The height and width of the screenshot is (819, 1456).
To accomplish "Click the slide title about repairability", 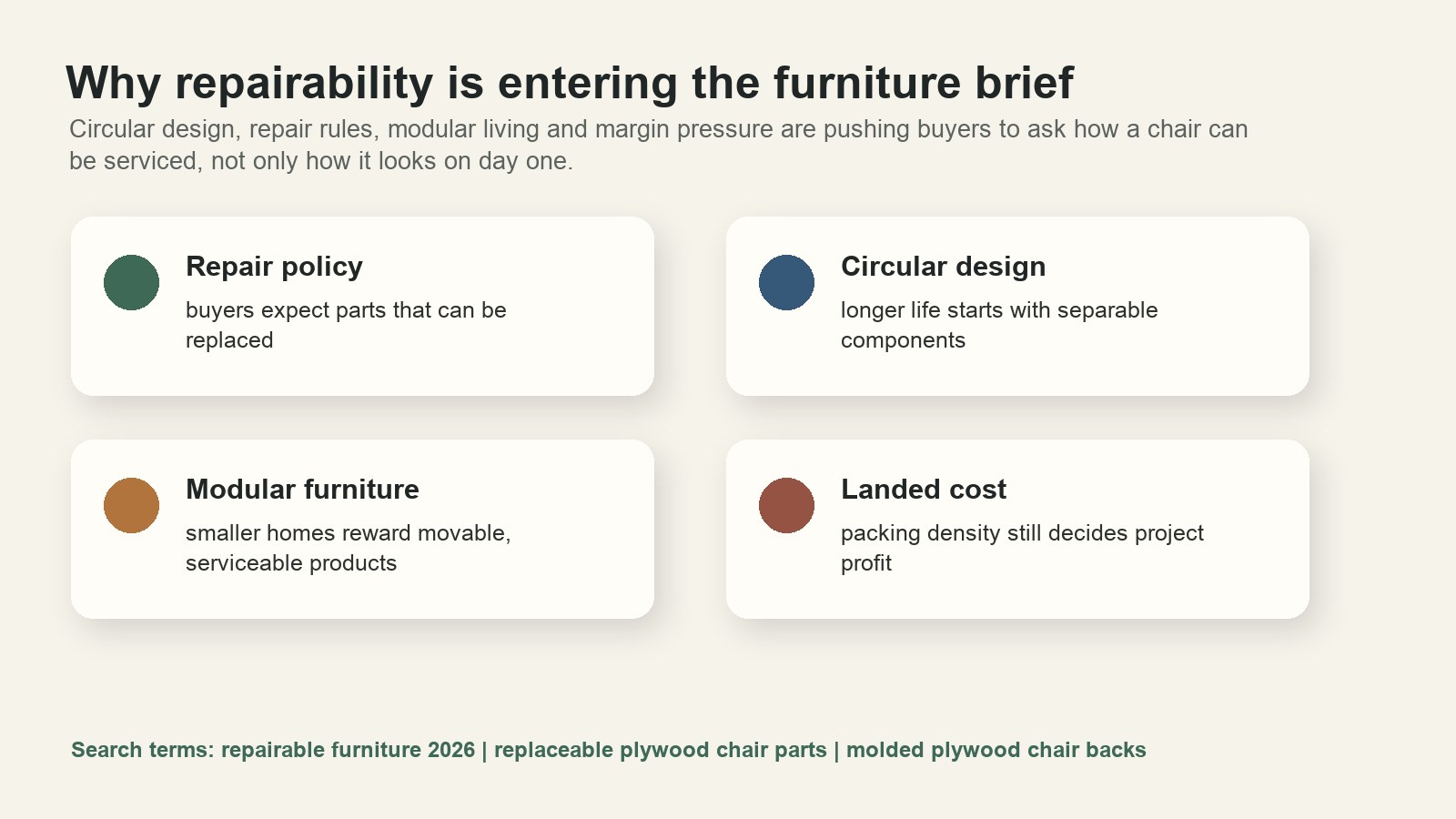I will (570, 83).
